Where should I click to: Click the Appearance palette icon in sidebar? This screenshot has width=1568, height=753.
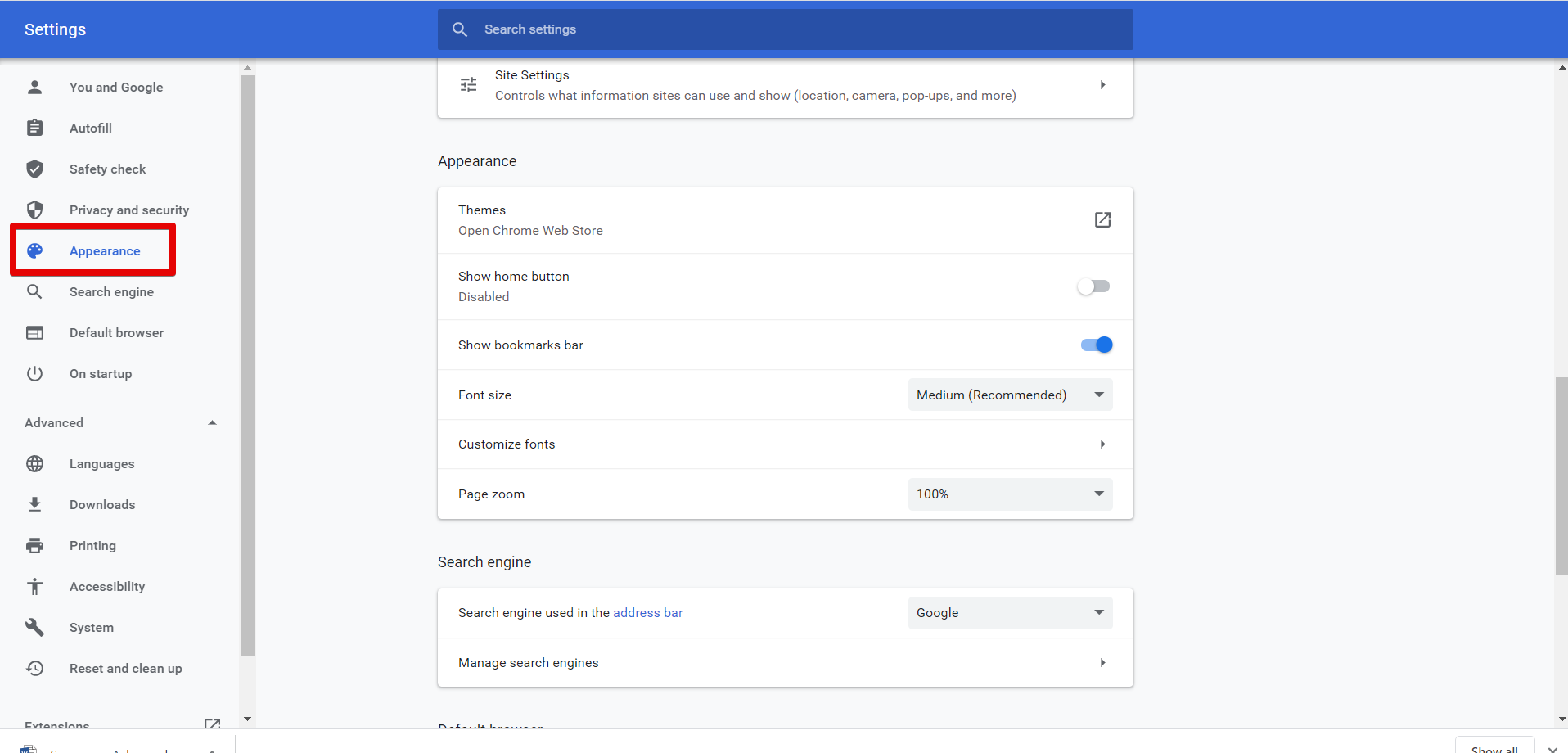(x=34, y=250)
